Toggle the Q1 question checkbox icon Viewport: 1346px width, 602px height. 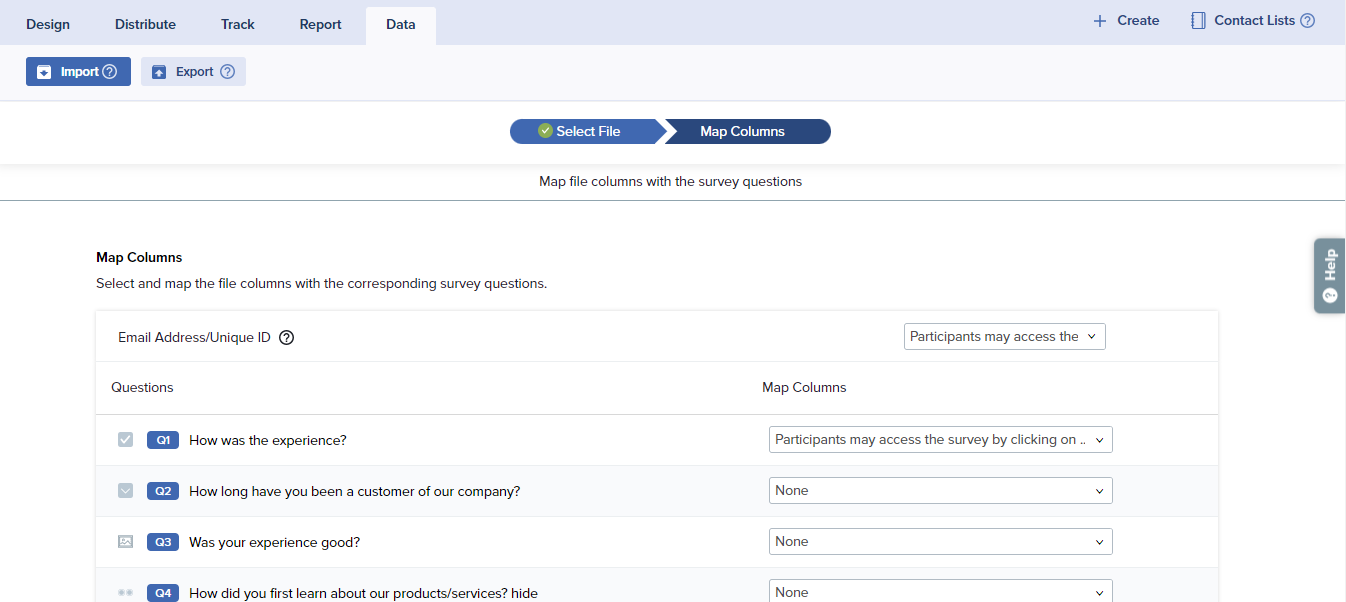click(125, 440)
